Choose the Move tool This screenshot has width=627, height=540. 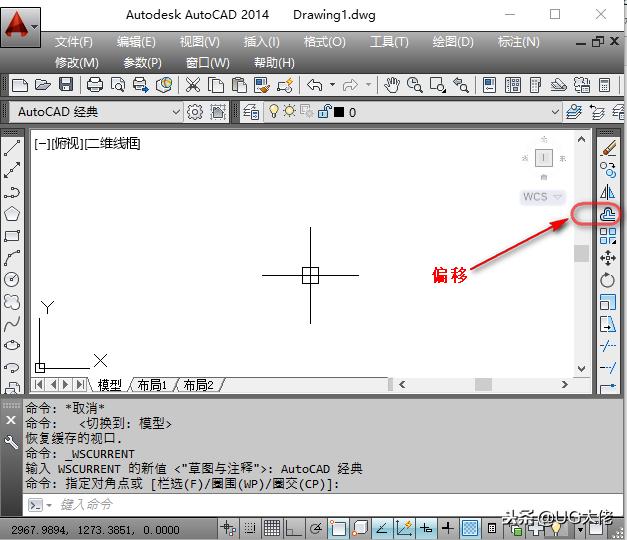(x=607, y=258)
